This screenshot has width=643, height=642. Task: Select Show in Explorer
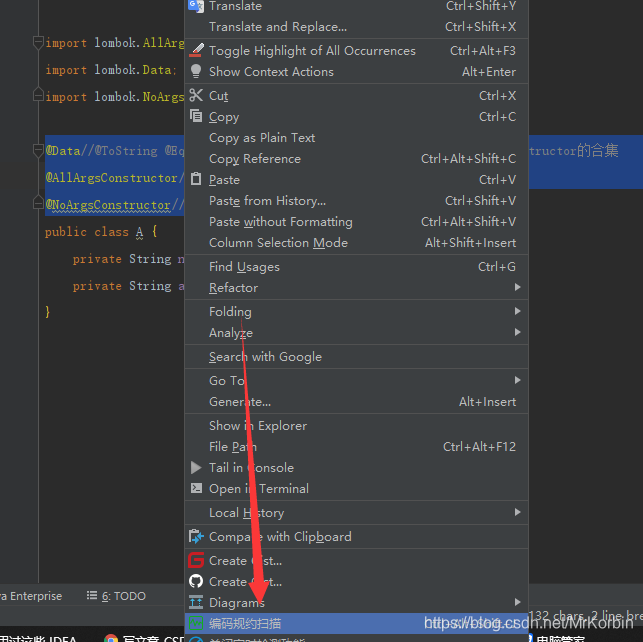(356, 426)
